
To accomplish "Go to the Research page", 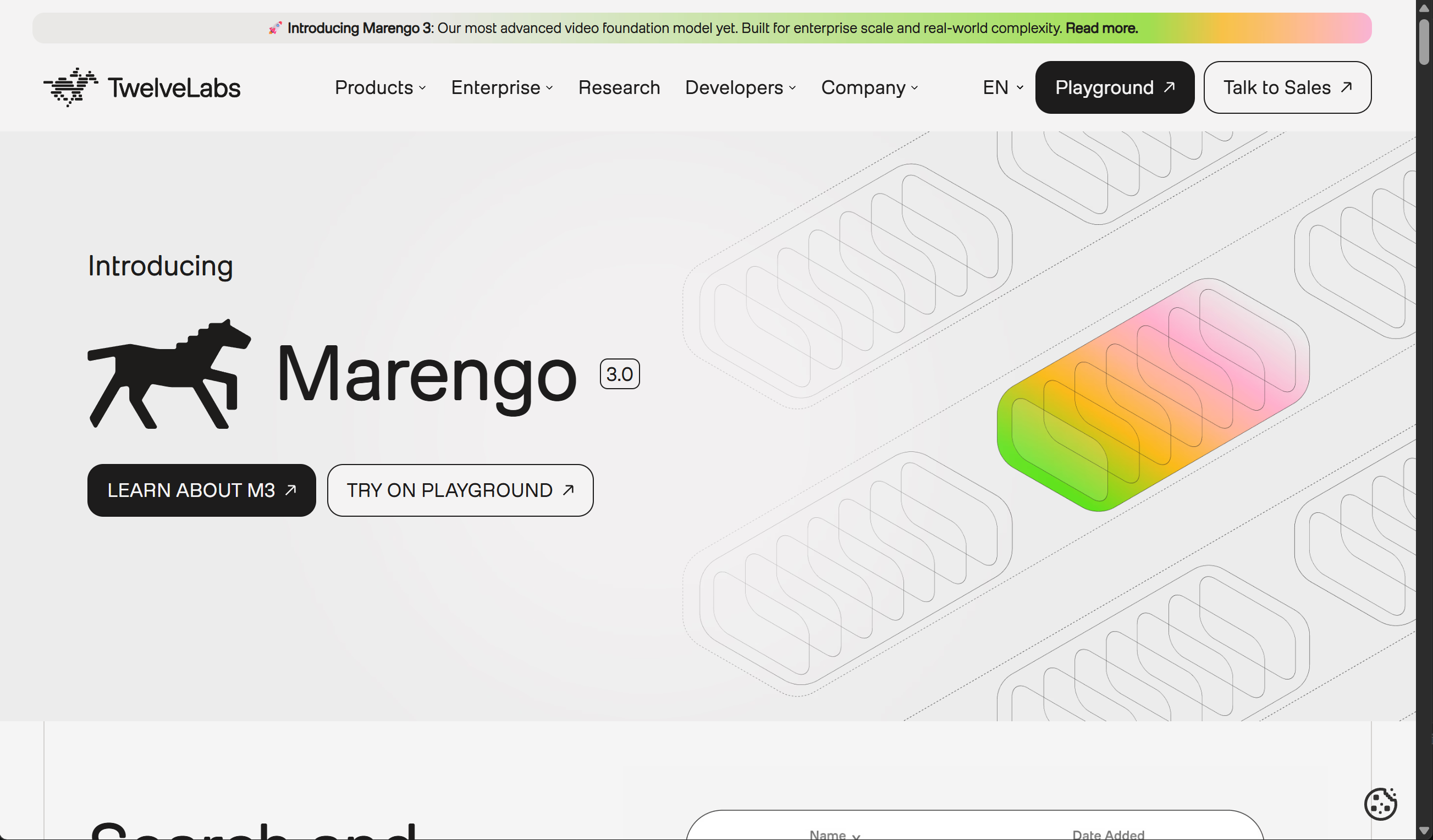I will tap(619, 87).
